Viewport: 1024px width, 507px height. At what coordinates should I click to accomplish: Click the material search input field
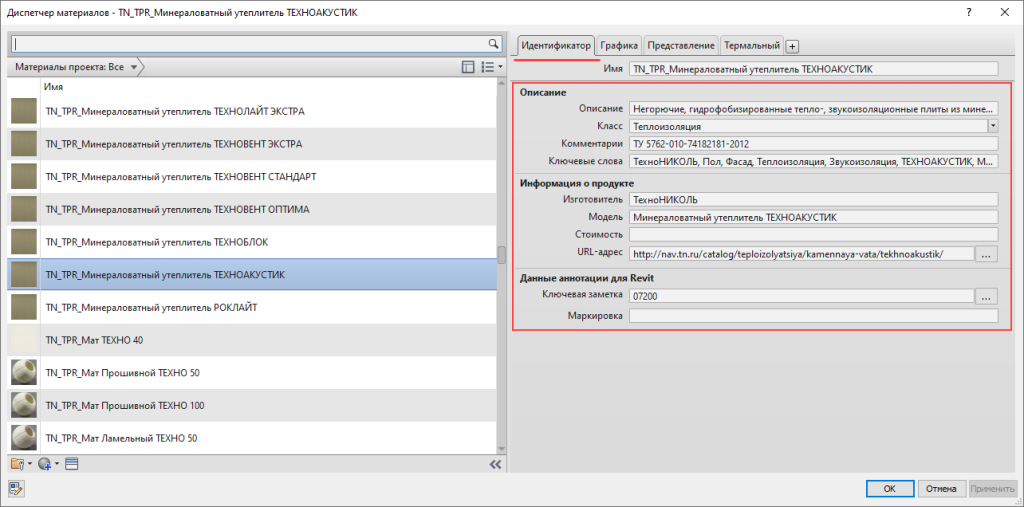tap(250, 44)
